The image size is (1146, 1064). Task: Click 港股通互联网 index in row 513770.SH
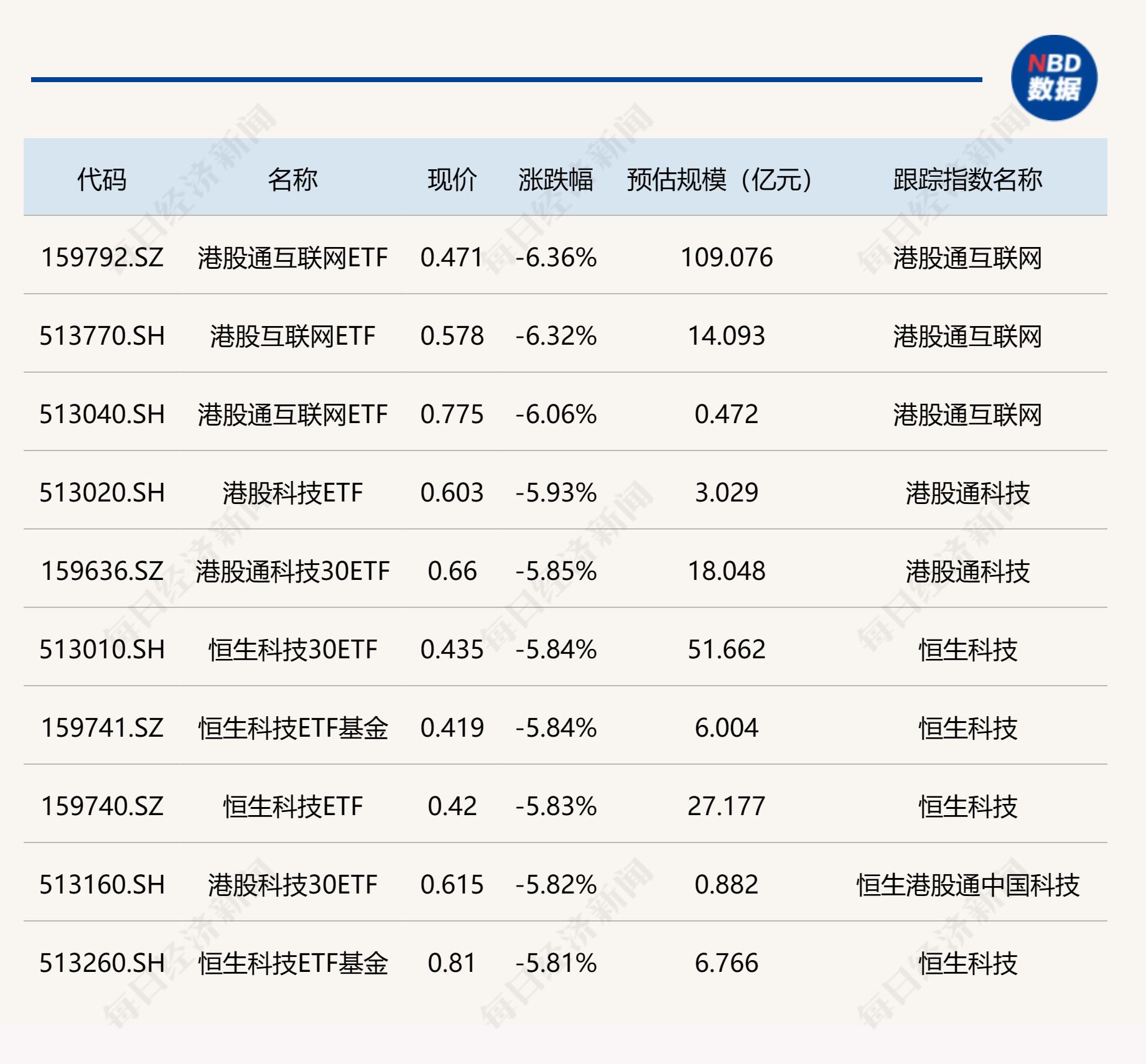[967, 336]
